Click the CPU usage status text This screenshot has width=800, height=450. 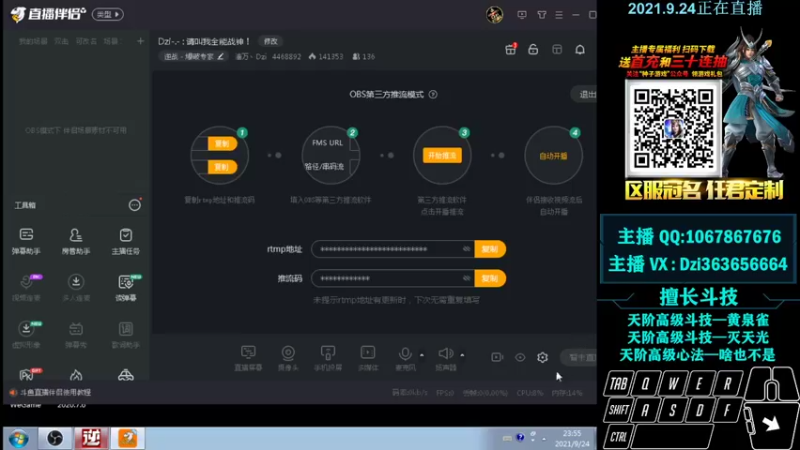[530, 393]
